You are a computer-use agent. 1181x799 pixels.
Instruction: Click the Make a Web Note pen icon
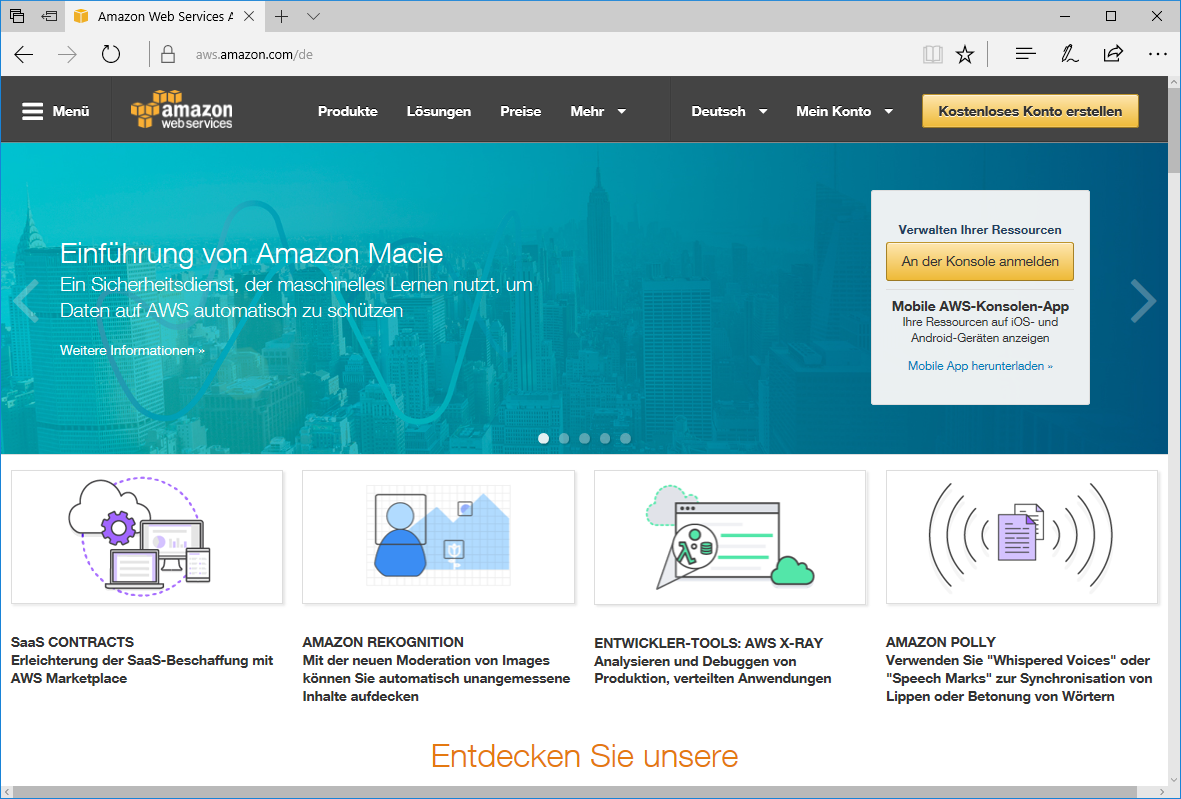click(x=1069, y=54)
